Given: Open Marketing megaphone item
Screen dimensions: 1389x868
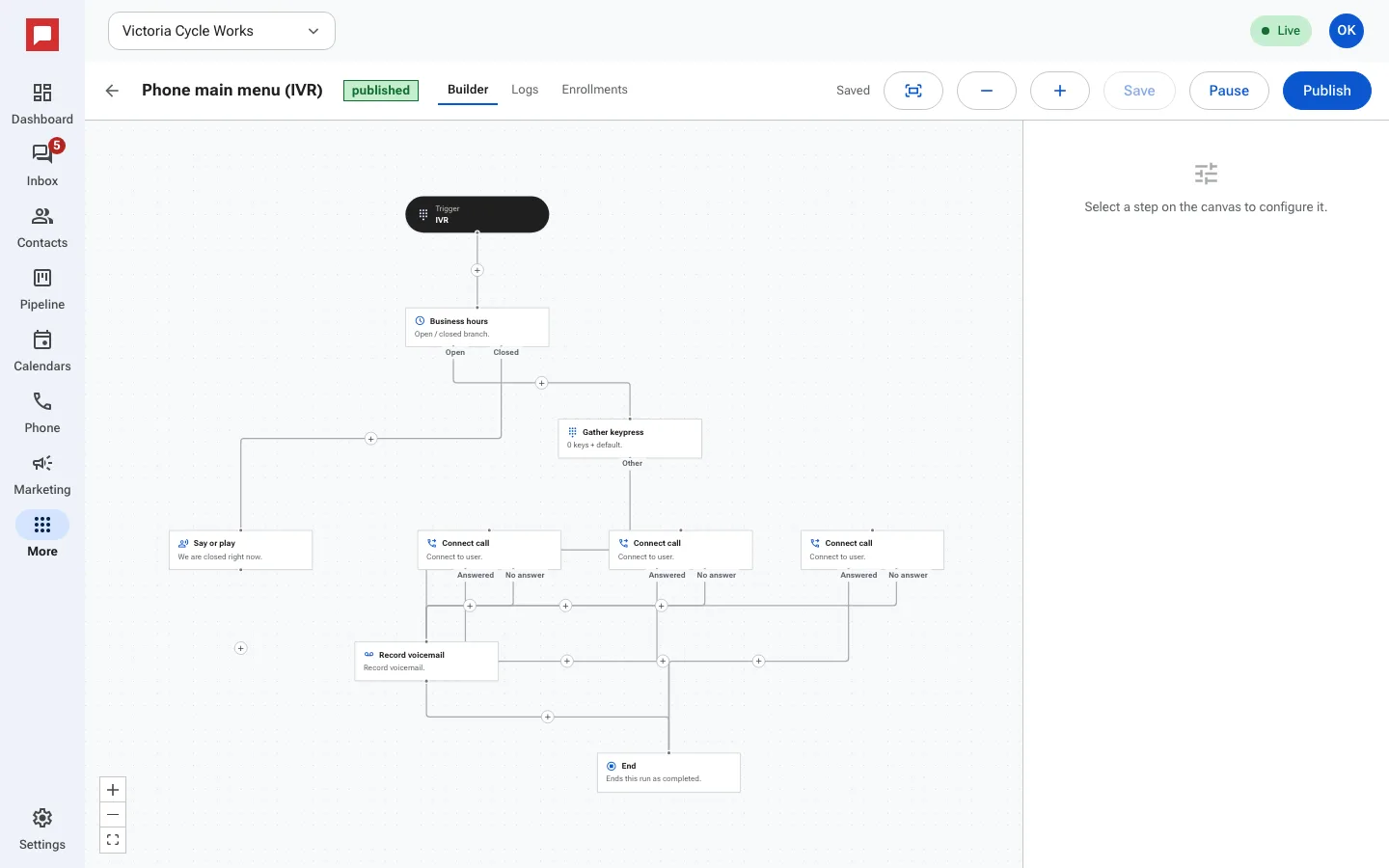Looking at the screenshot, I should point(42,475).
